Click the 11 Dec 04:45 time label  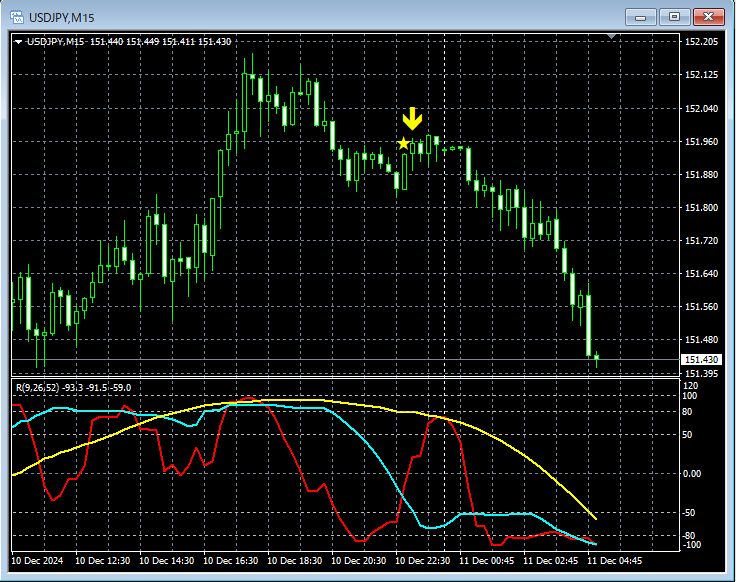click(x=614, y=561)
